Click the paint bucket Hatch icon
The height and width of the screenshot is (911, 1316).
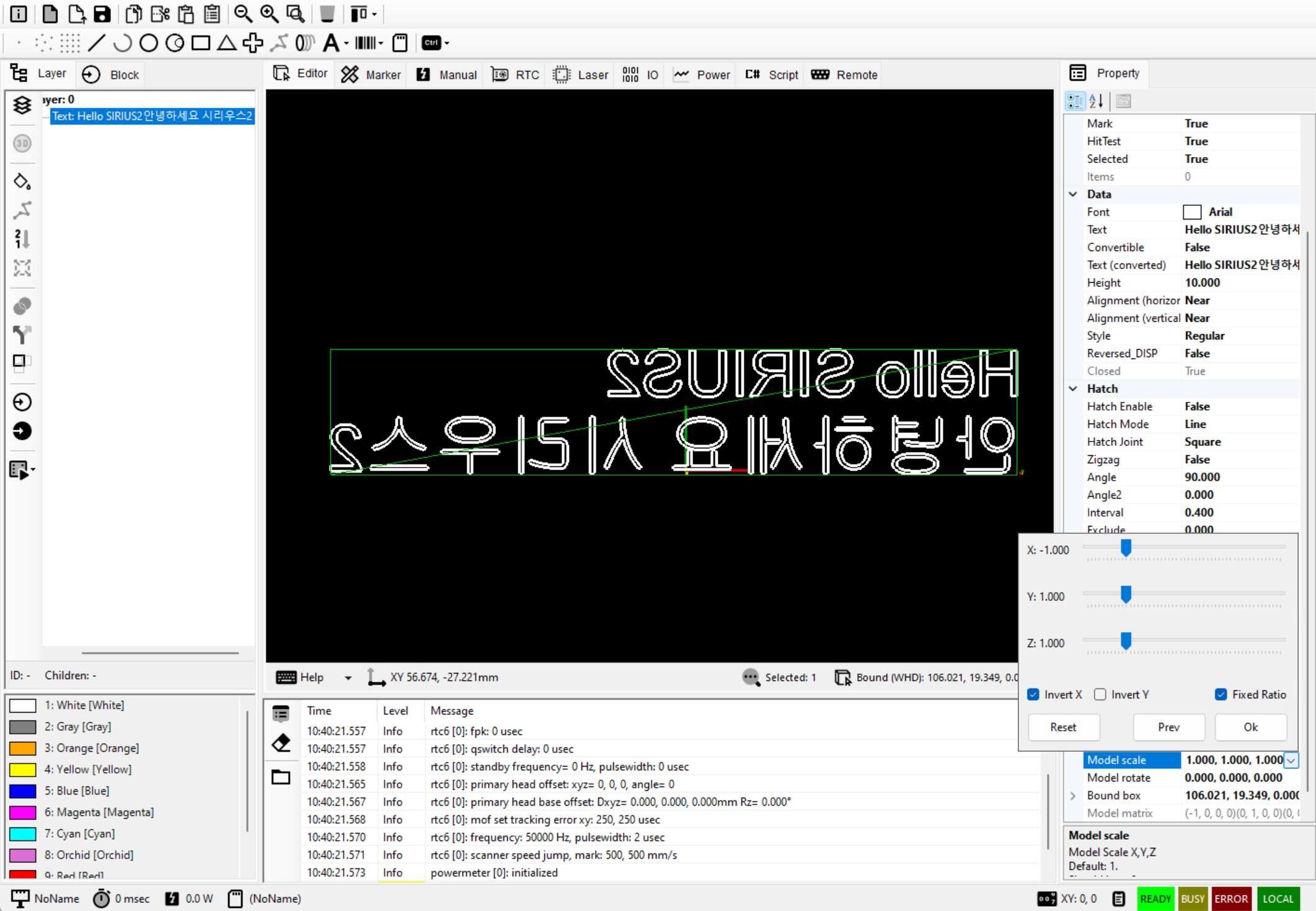click(22, 181)
